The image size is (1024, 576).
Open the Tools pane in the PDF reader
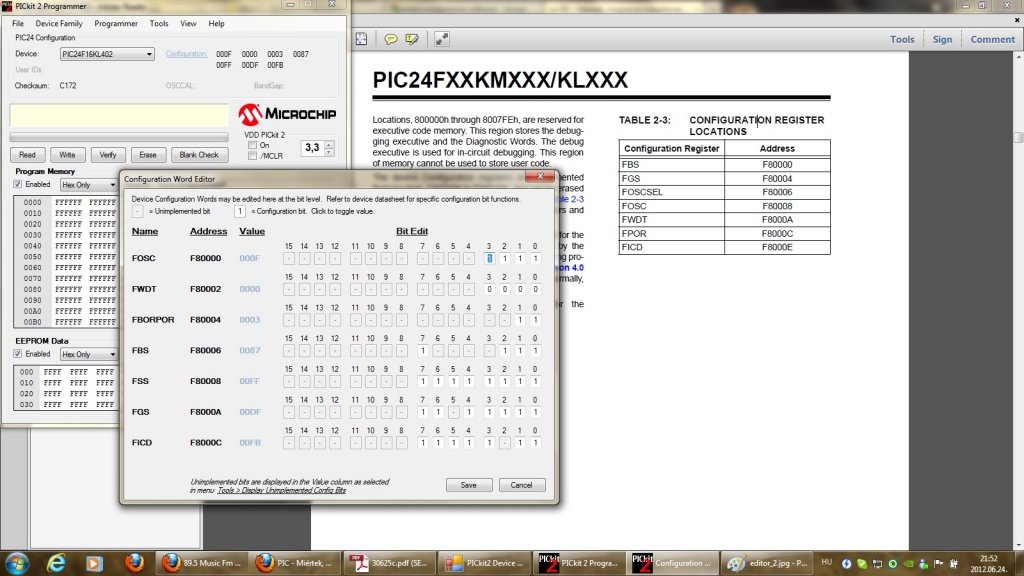(x=902, y=39)
